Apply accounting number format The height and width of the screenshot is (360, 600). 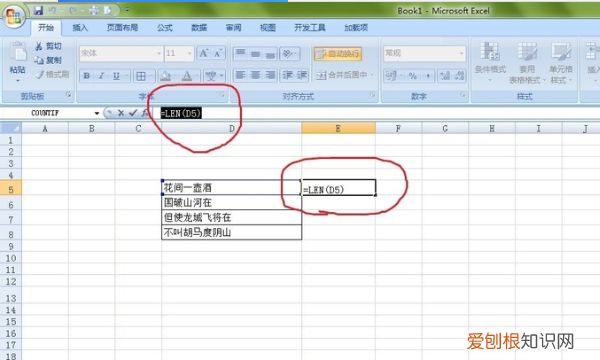[391, 76]
